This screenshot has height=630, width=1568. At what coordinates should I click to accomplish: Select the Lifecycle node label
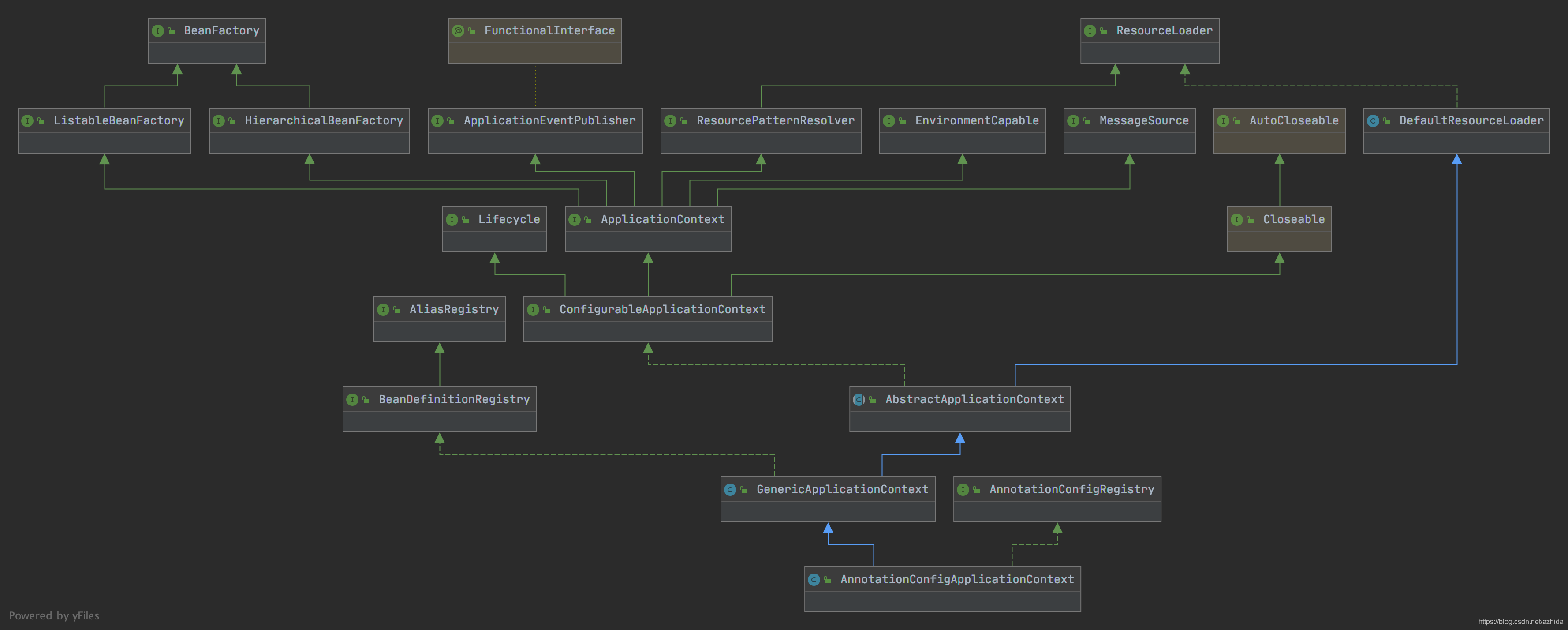(x=509, y=219)
